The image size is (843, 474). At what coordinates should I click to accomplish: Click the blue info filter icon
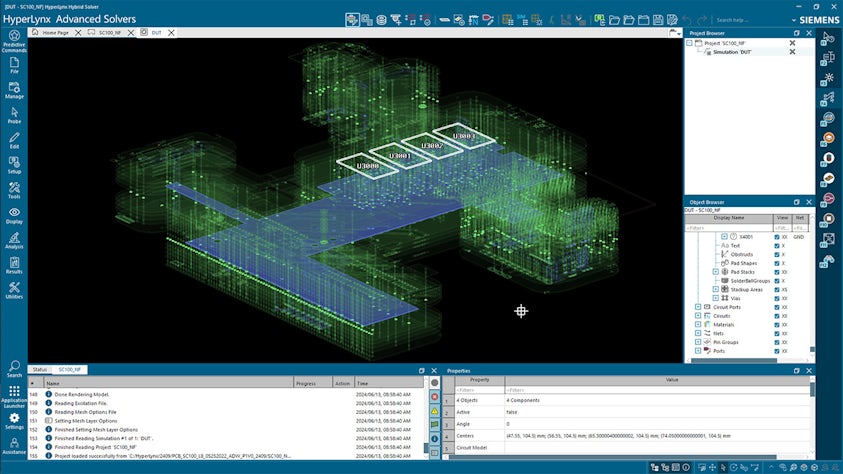(434, 439)
